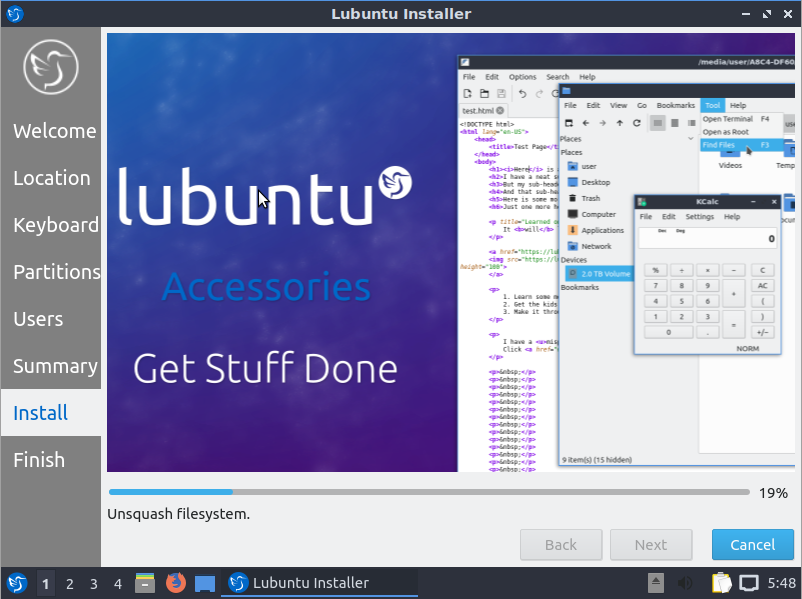Select the Partitions step in sidebar
Screen dimensions: 802x599
[x=56, y=272]
